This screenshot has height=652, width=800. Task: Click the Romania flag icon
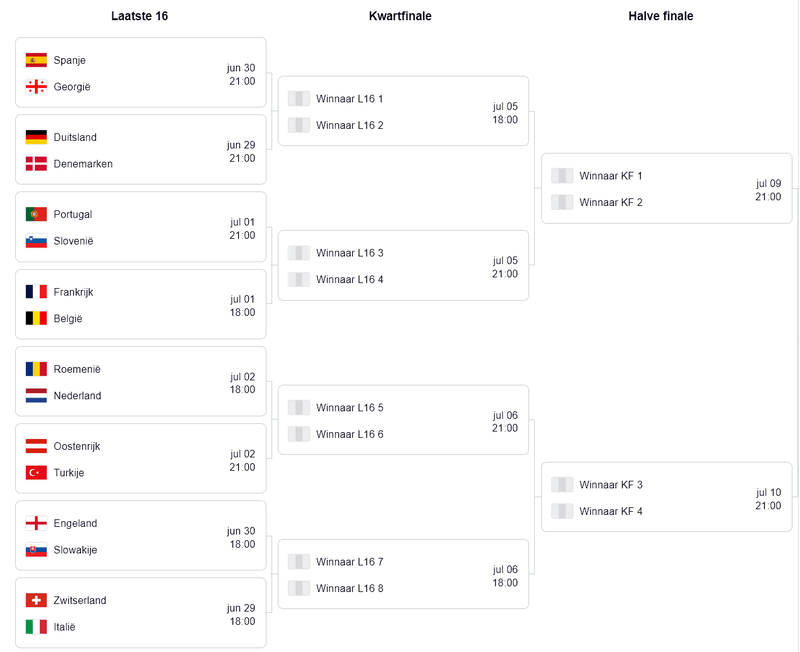36,369
